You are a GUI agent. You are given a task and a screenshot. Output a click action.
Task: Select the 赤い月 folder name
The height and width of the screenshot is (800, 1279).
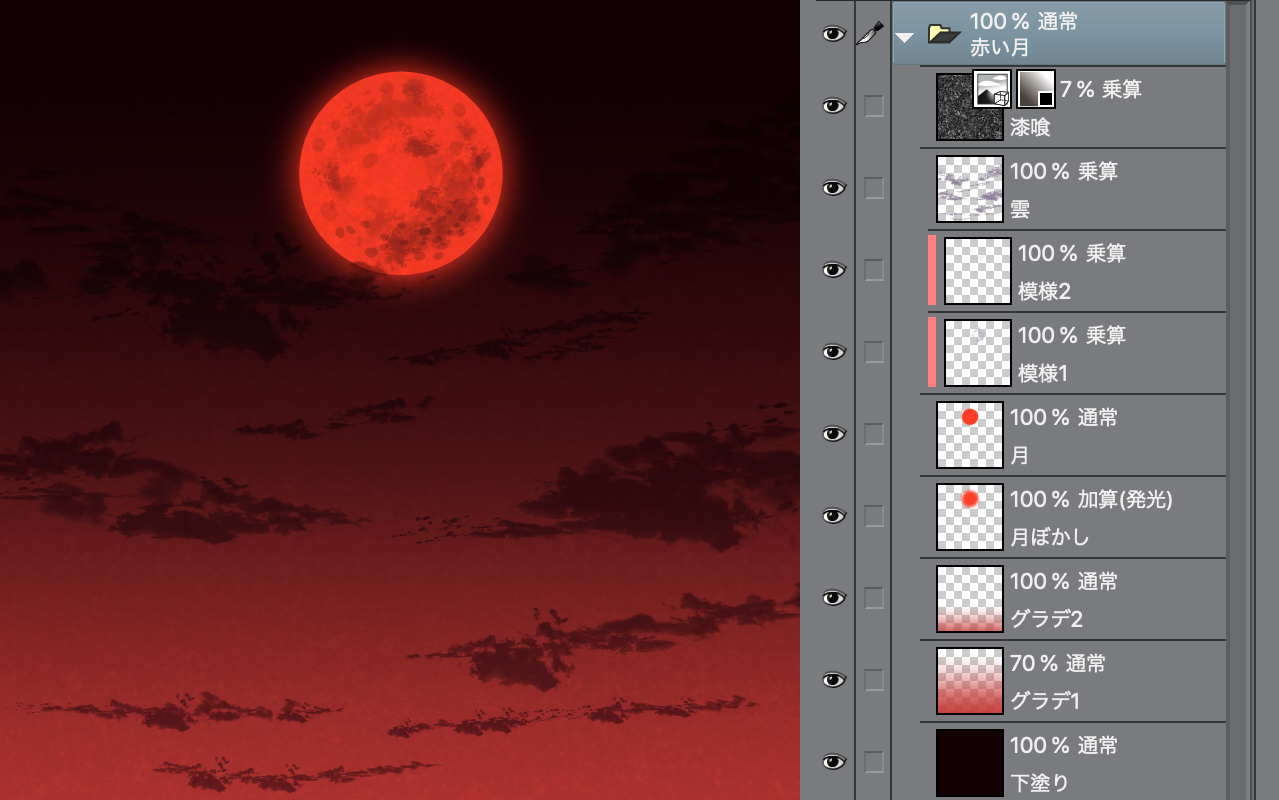point(999,47)
